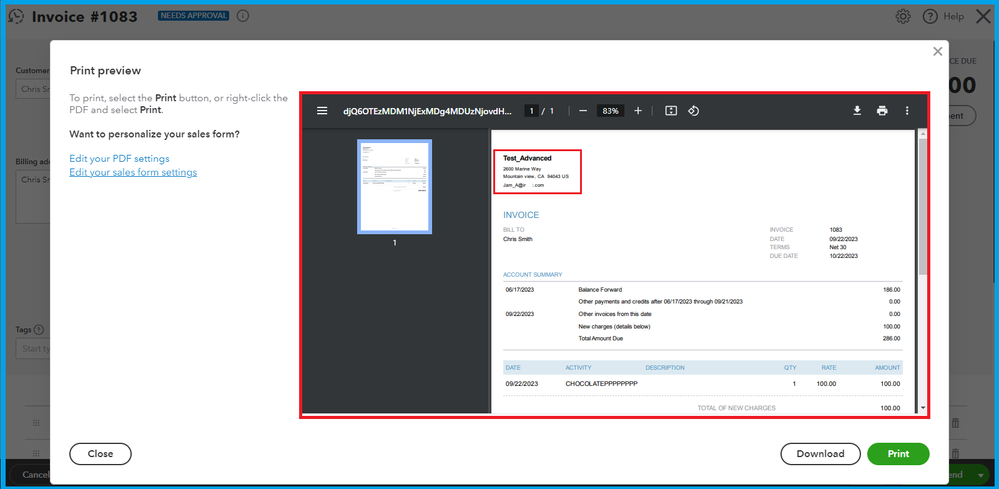Click the PDF file name in toolbar
999x489 pixels.
click(428, 111)
